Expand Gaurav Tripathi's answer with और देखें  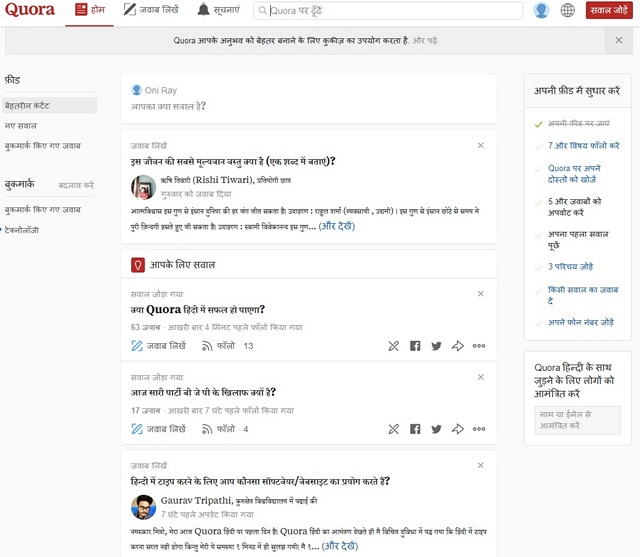click(x=340, y=546)
